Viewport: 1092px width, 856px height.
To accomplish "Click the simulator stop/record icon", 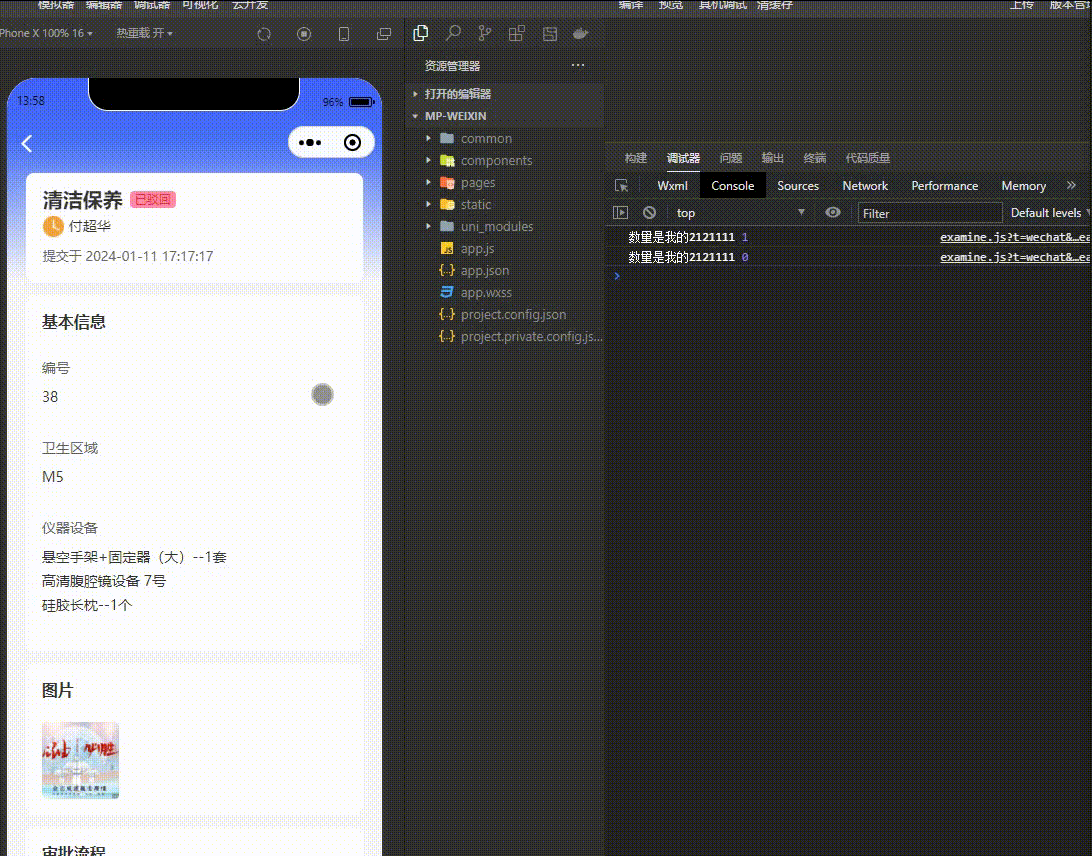I will (304, 34).
